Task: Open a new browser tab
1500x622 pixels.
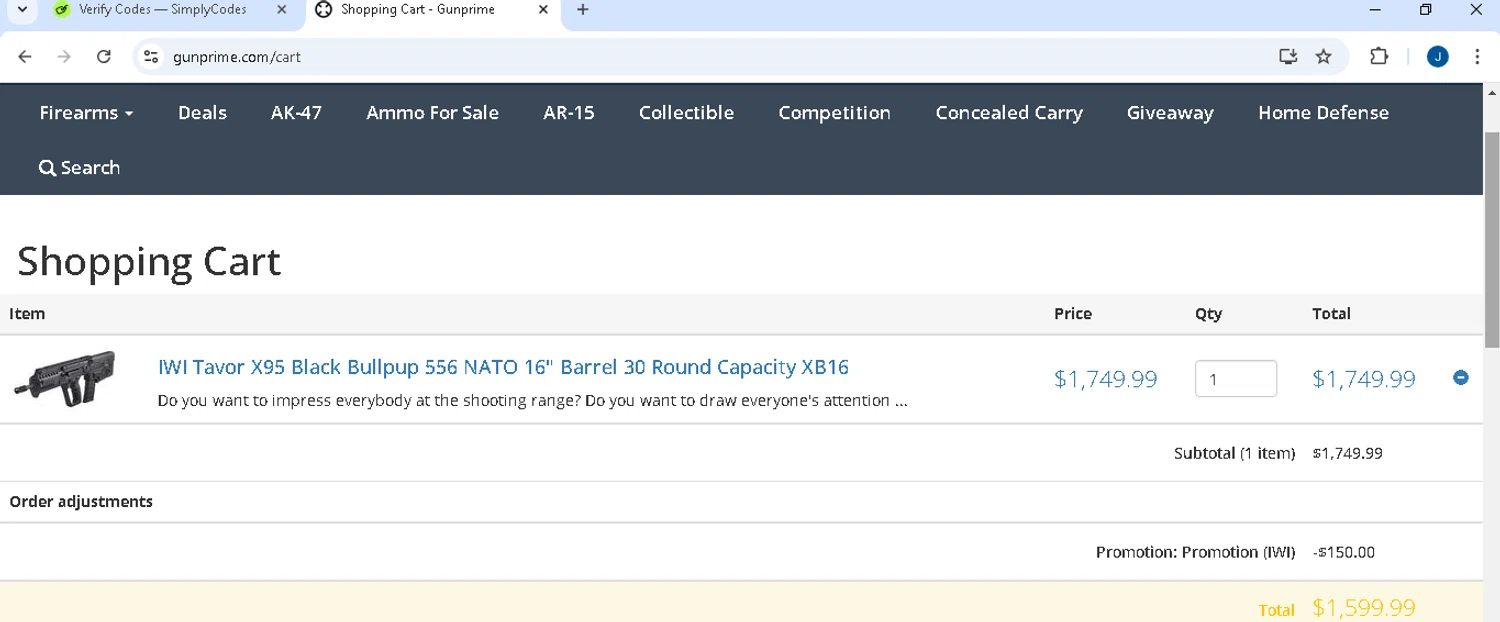Action: tap(583, 10)
